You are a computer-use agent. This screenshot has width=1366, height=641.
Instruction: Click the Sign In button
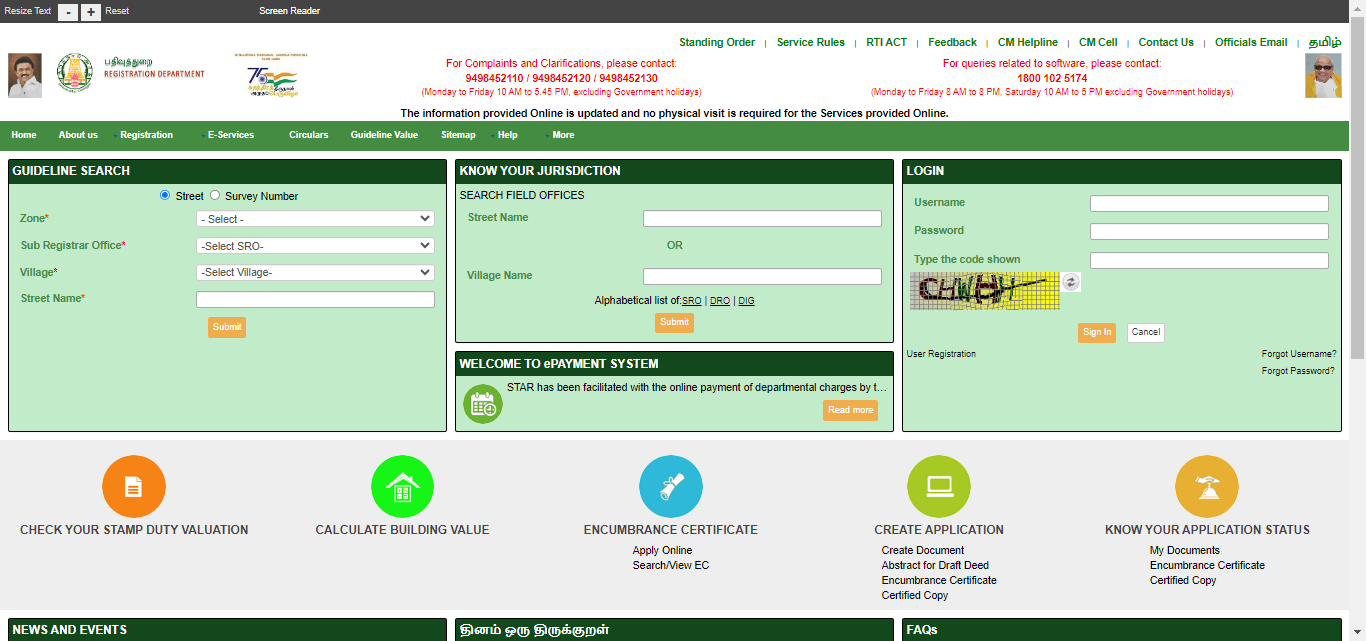tap(1096, 332)
